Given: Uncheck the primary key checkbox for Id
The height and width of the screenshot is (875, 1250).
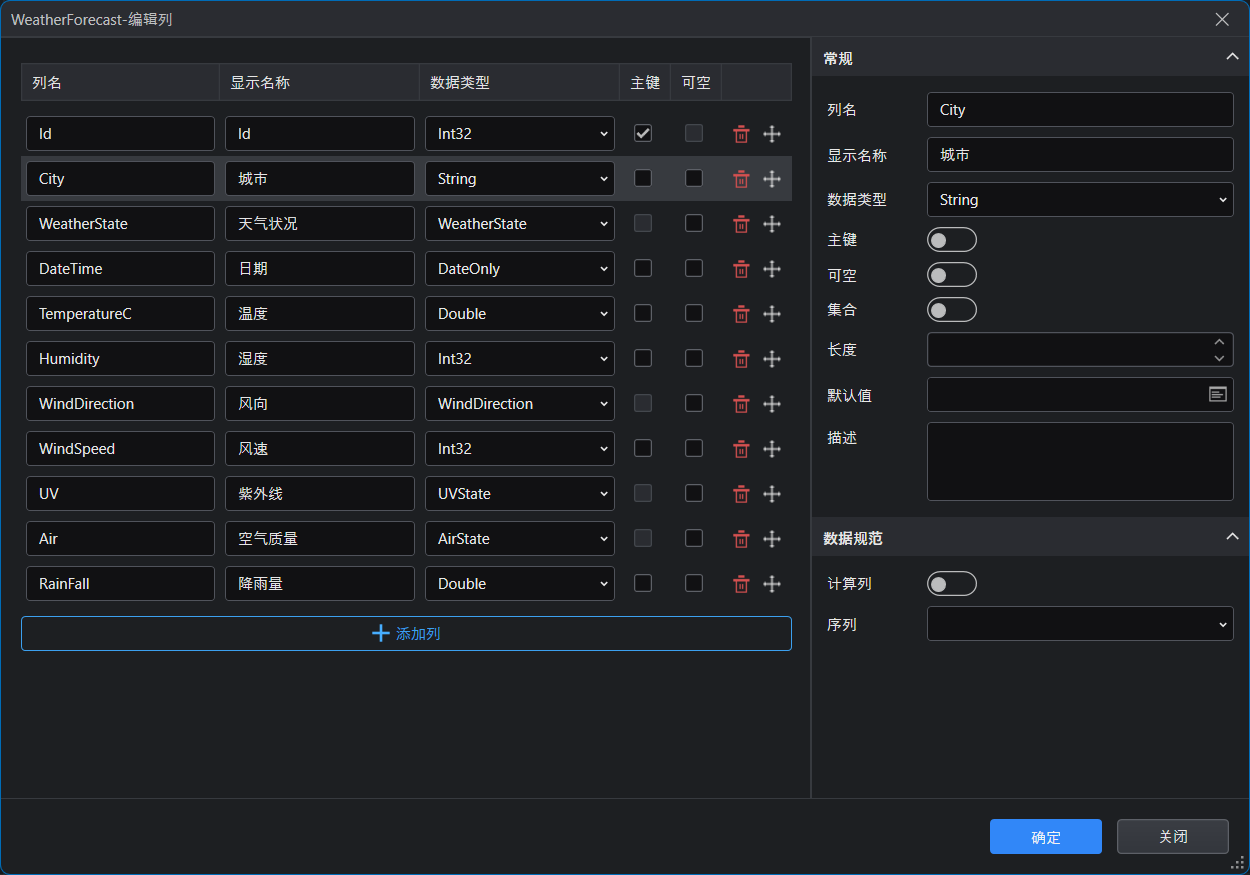Looking at the screenshot, I should 643,133.
